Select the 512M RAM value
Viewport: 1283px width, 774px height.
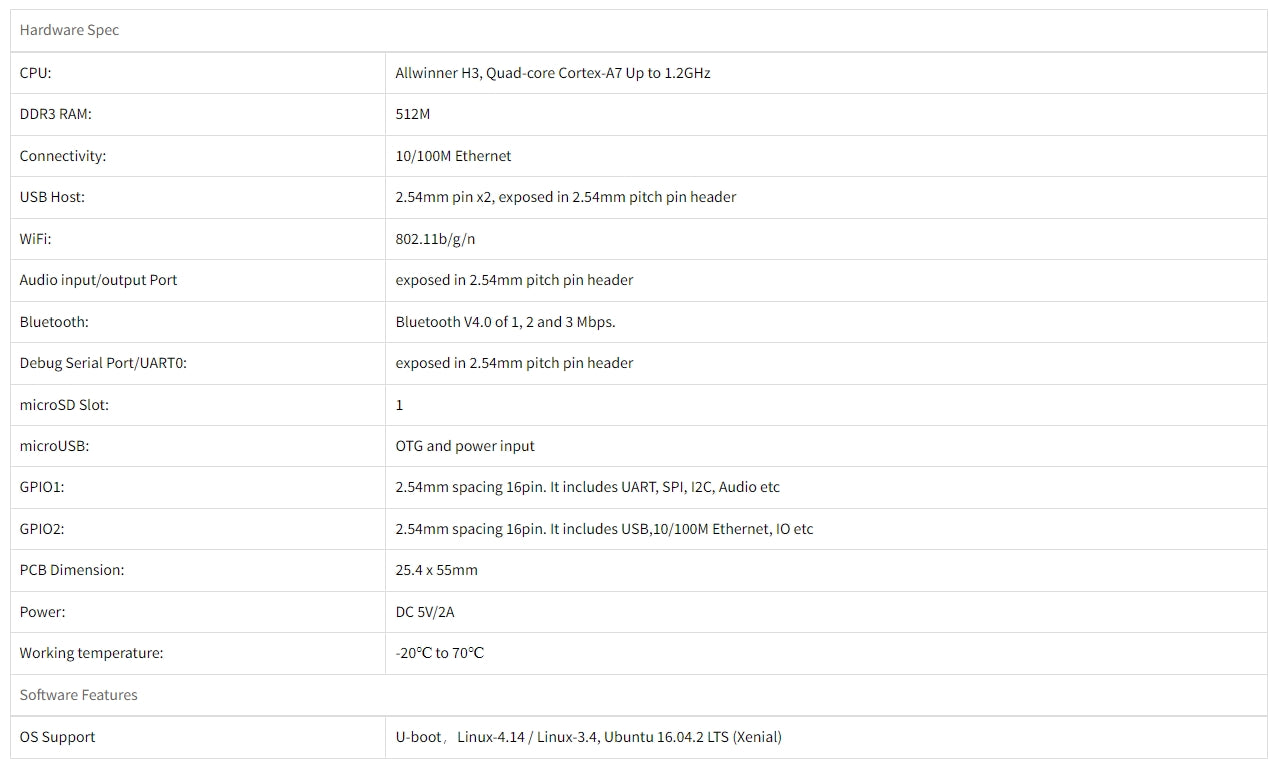(412, 114)
